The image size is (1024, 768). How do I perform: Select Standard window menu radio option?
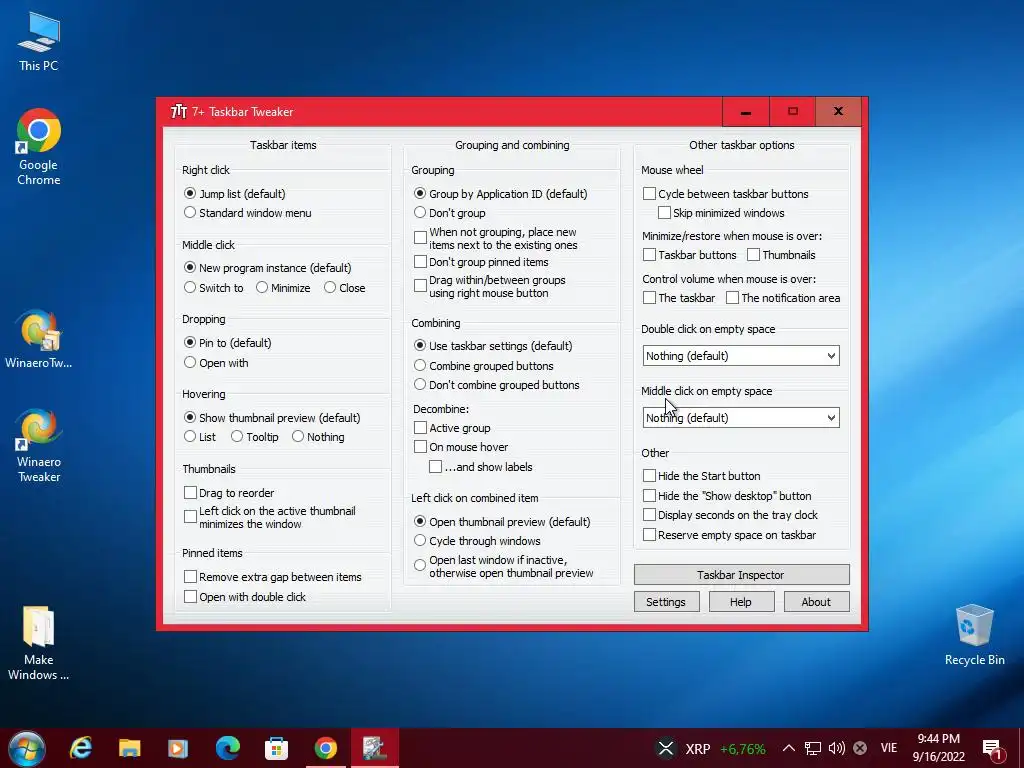point(248,213)
